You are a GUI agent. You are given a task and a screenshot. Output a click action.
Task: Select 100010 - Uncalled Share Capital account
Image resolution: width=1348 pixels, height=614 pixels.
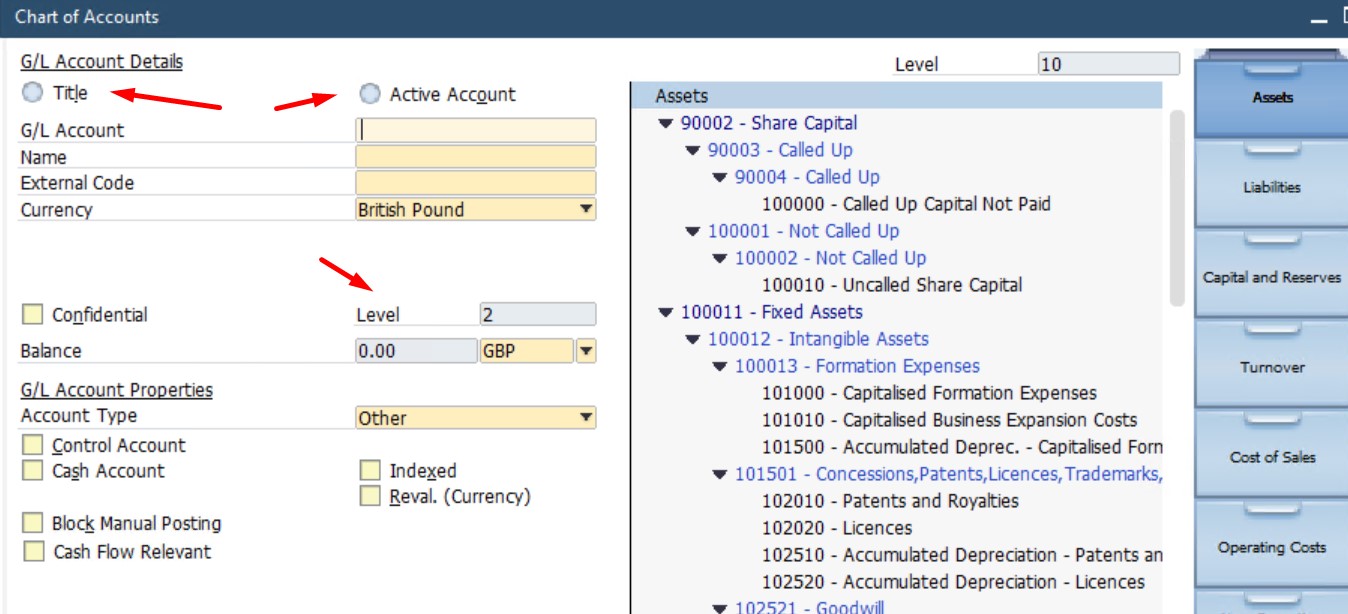click(x=891, y=285)
